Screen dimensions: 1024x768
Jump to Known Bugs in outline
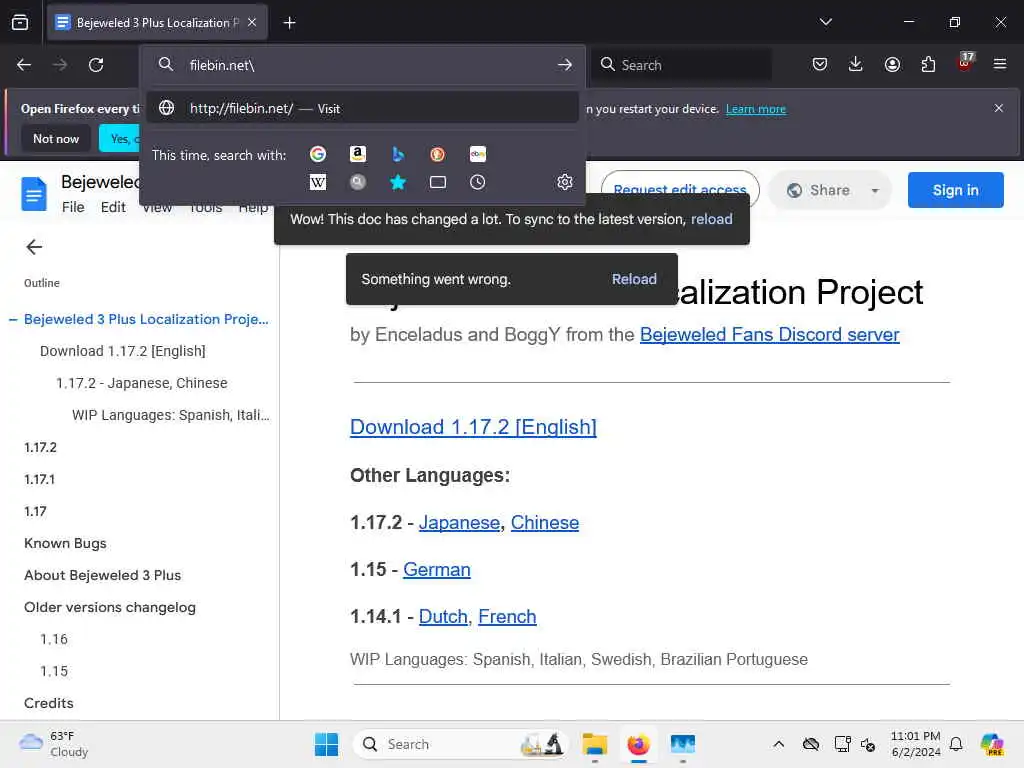tap(65, 543)
